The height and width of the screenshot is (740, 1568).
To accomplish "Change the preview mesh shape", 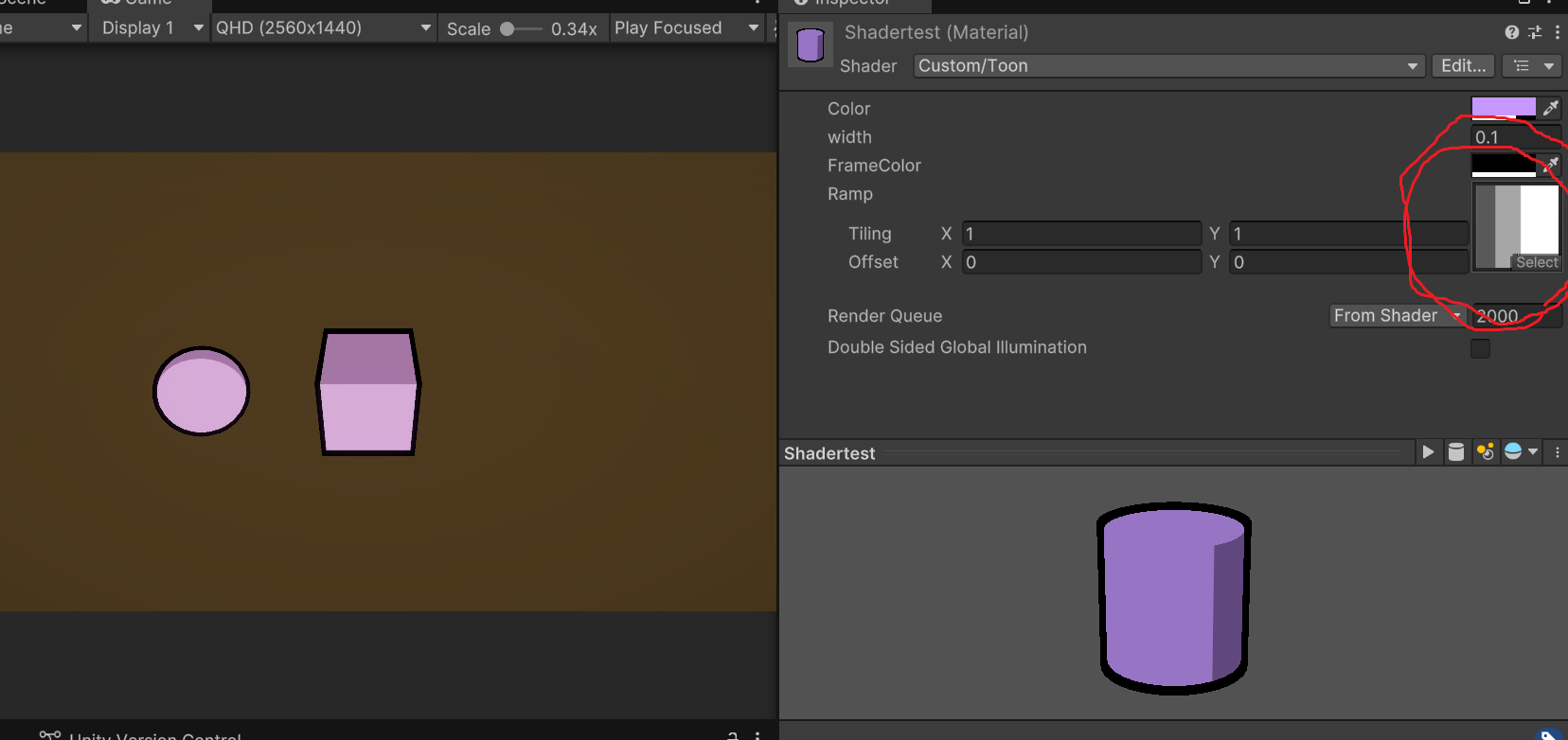I will point(1456,452).
